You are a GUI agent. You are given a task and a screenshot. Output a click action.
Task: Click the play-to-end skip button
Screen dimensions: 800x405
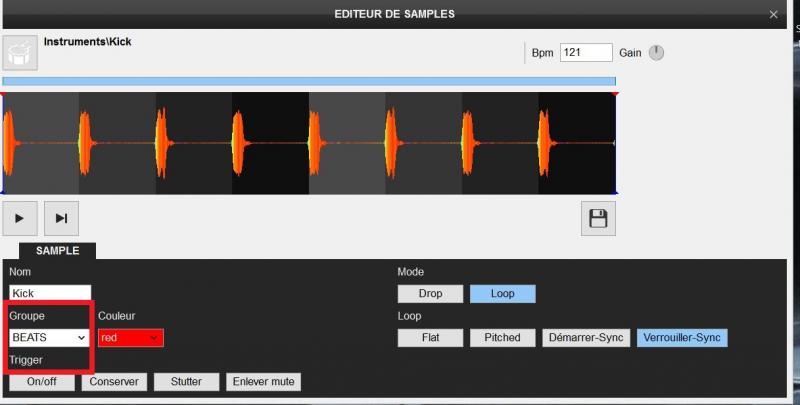(x=61, y=218)
